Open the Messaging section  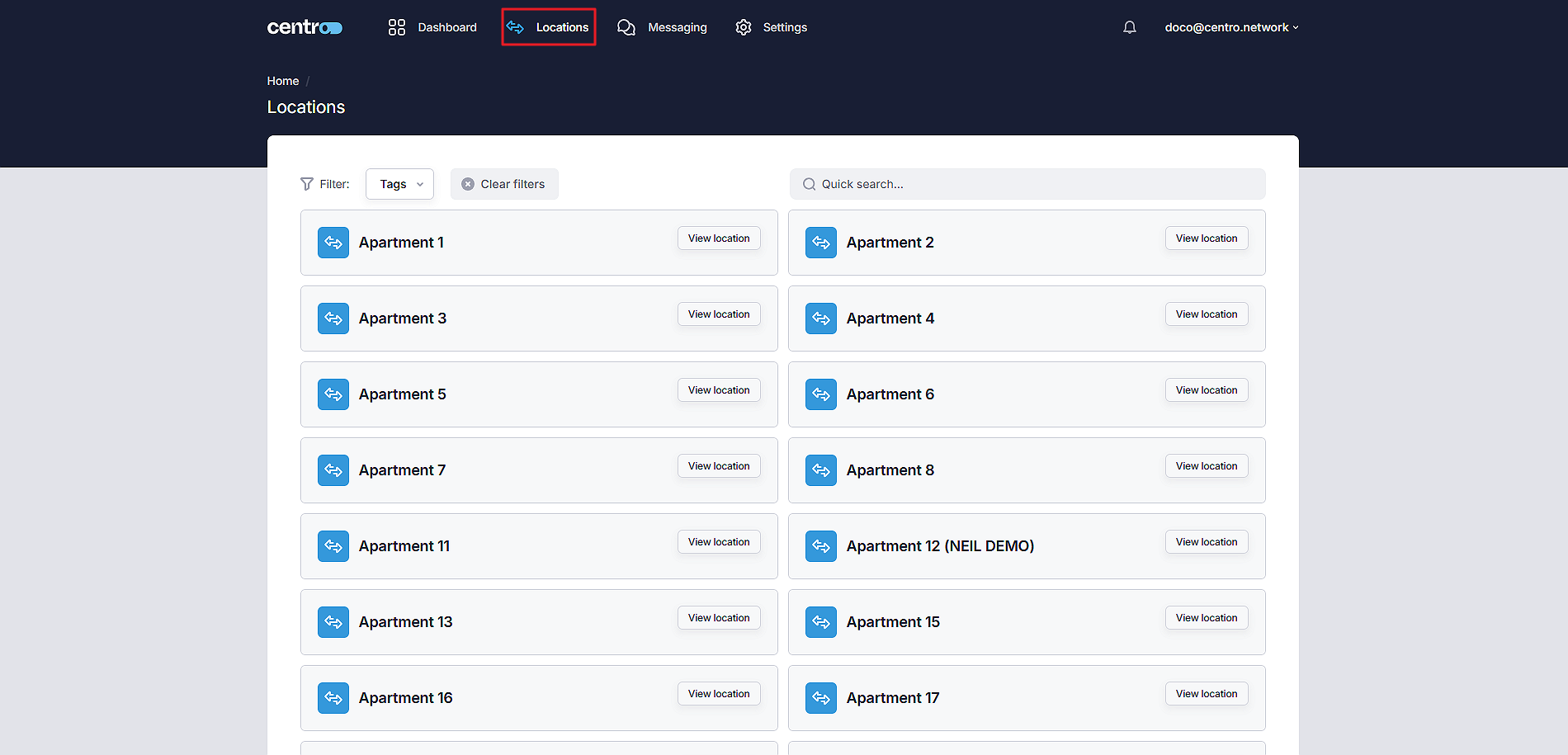pyautogui.click(x=662, y=27)
